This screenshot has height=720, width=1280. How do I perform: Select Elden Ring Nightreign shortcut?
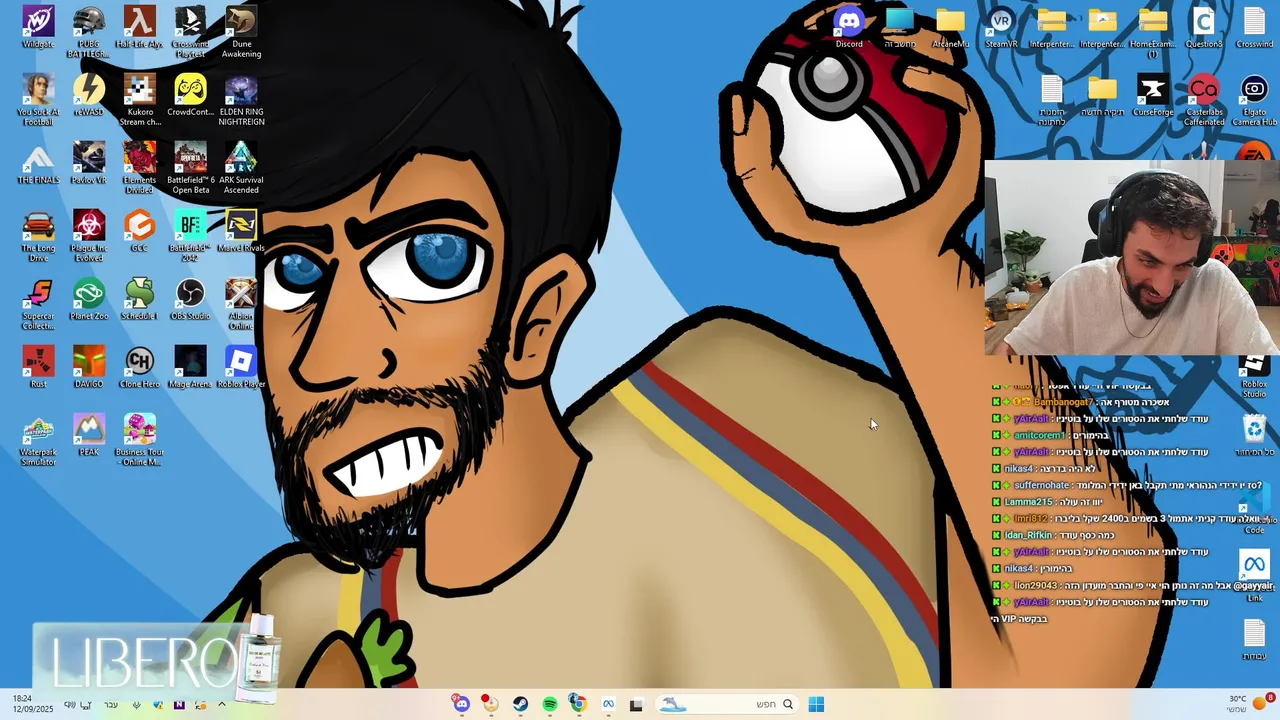[241, 99]
